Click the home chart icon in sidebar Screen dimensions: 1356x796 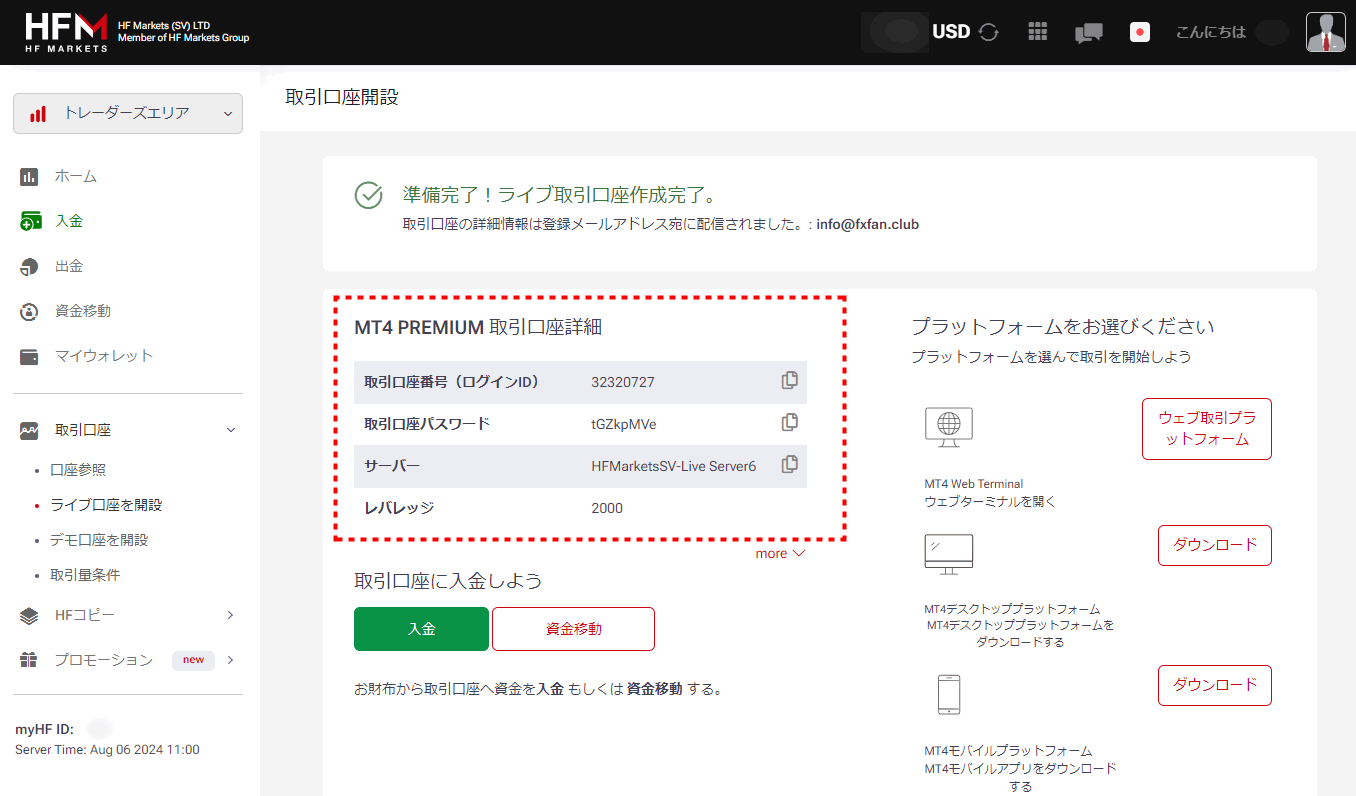coord(29,177)
